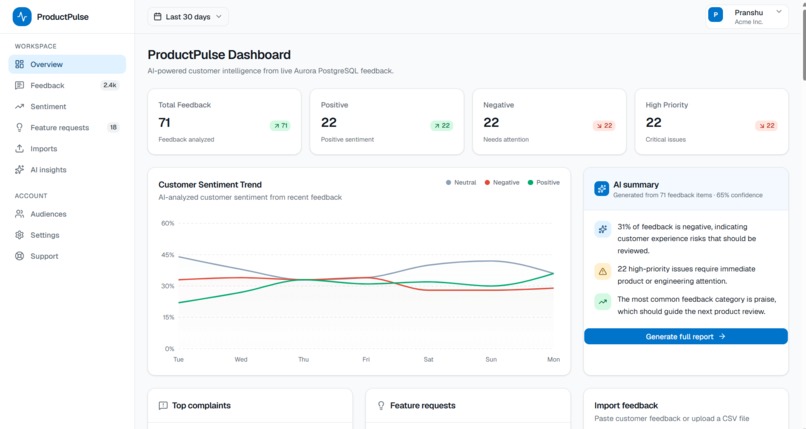Click the Import feedback card heading

pyautogui.click(x=626, y=405)
